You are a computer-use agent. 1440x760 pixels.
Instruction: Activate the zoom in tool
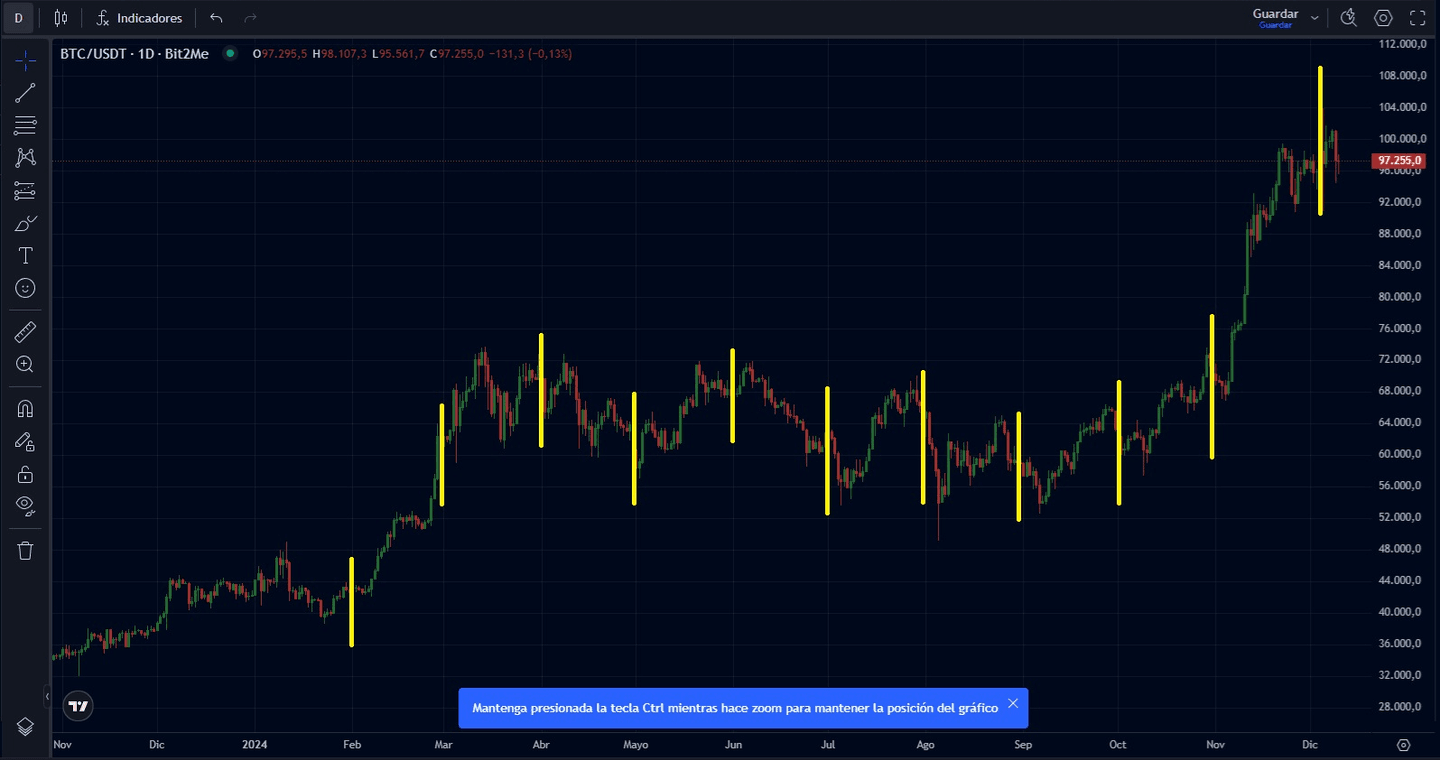coord(25,365)
